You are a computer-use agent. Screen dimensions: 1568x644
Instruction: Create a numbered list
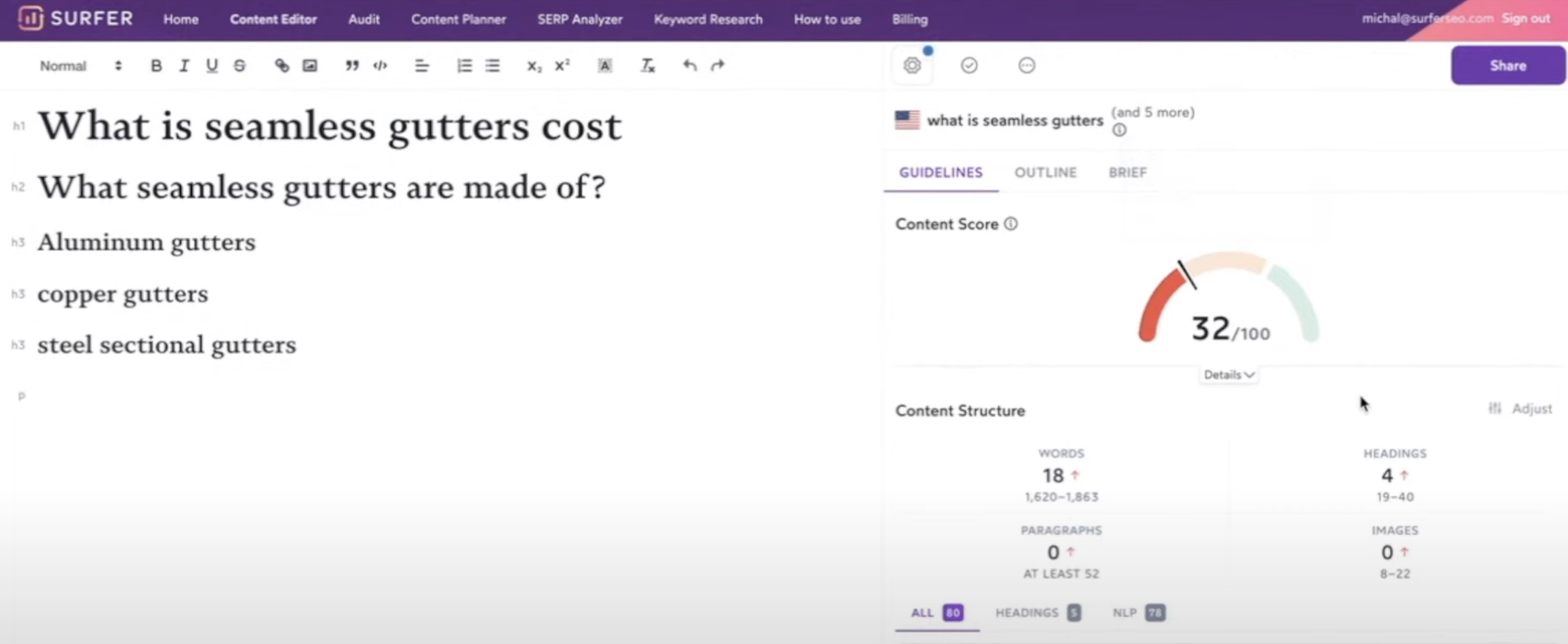464,66
